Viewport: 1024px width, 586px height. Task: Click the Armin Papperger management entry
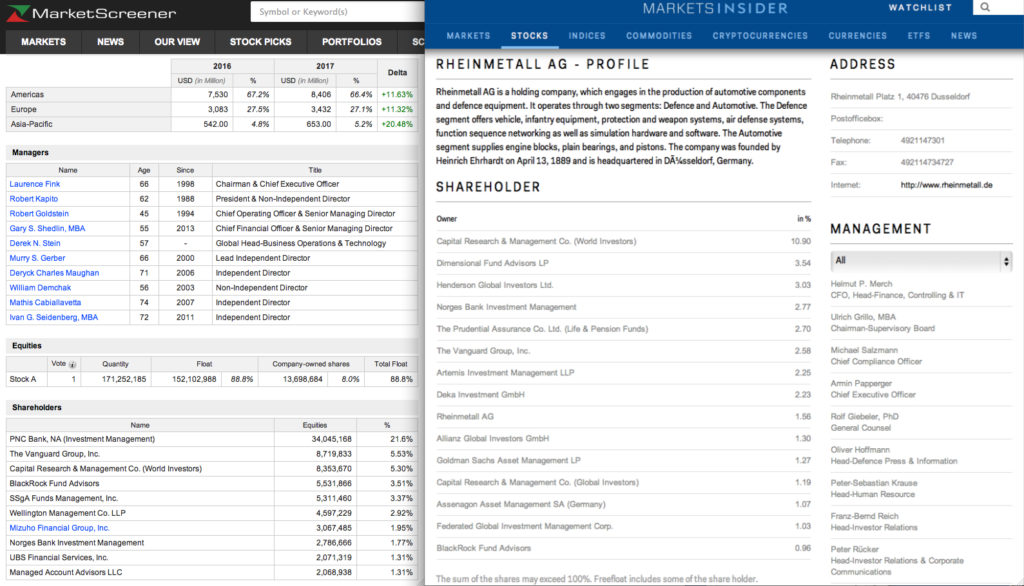[873, 389]
